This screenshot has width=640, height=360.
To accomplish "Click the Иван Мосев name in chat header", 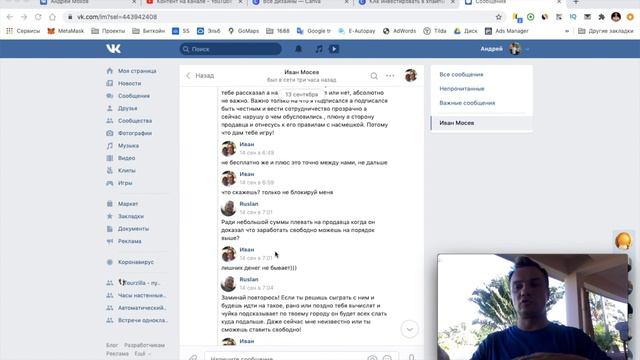I will click(302, 72).
